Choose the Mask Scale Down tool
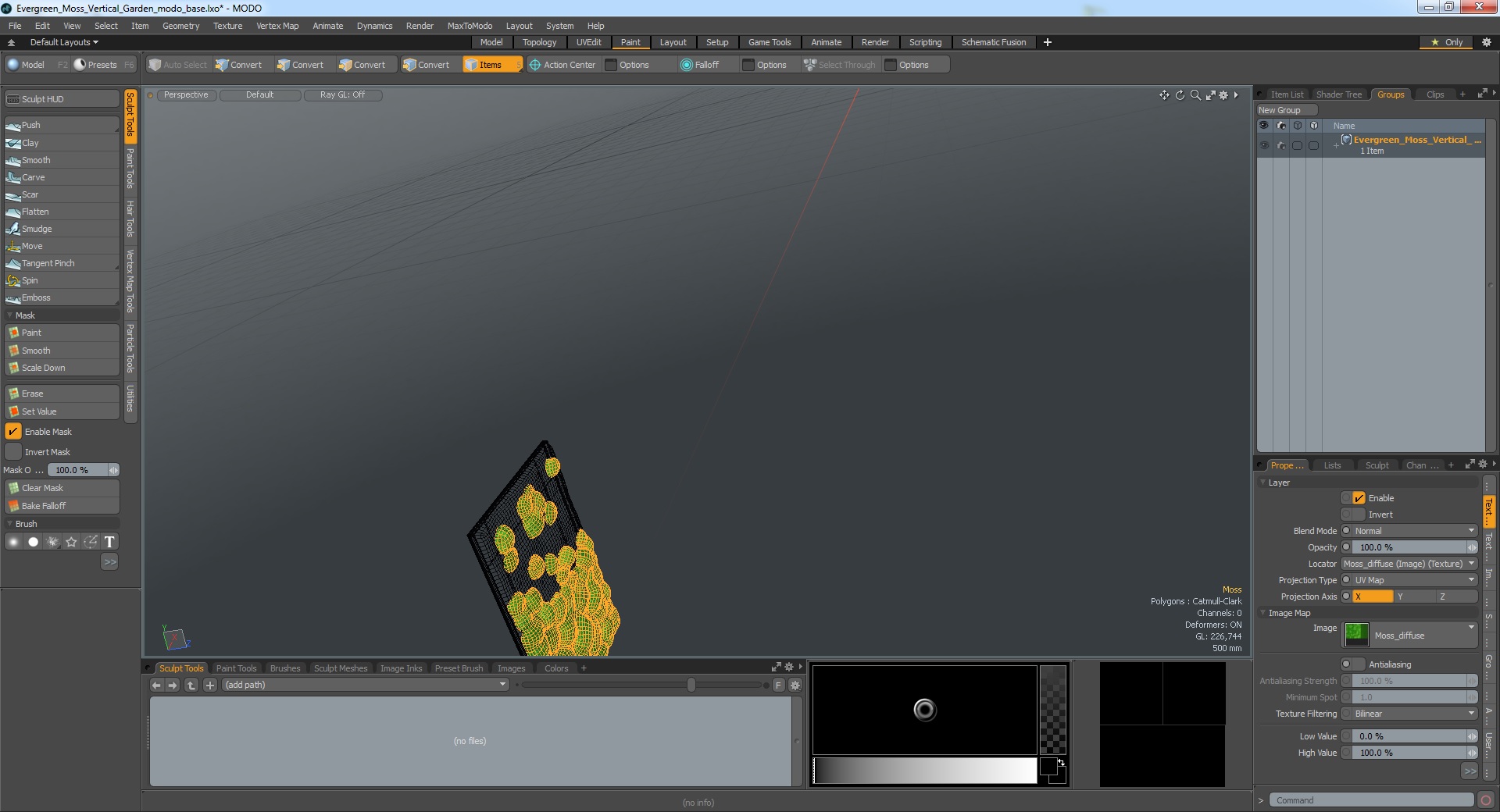The image size is (1500, 812). (62, 368)
